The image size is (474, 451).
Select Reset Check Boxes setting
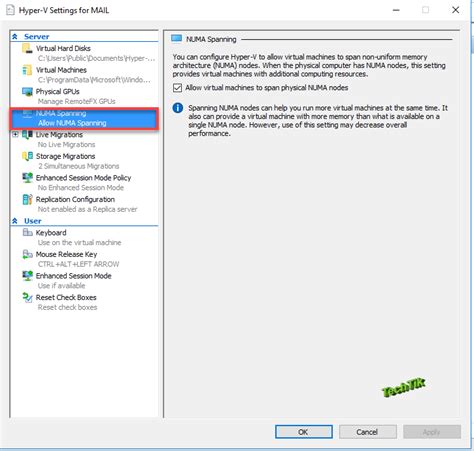pos(66,297)
